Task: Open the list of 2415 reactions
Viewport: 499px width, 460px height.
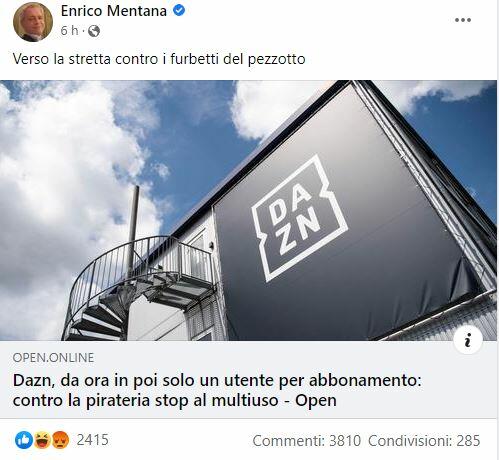Action: pos(93,440)
